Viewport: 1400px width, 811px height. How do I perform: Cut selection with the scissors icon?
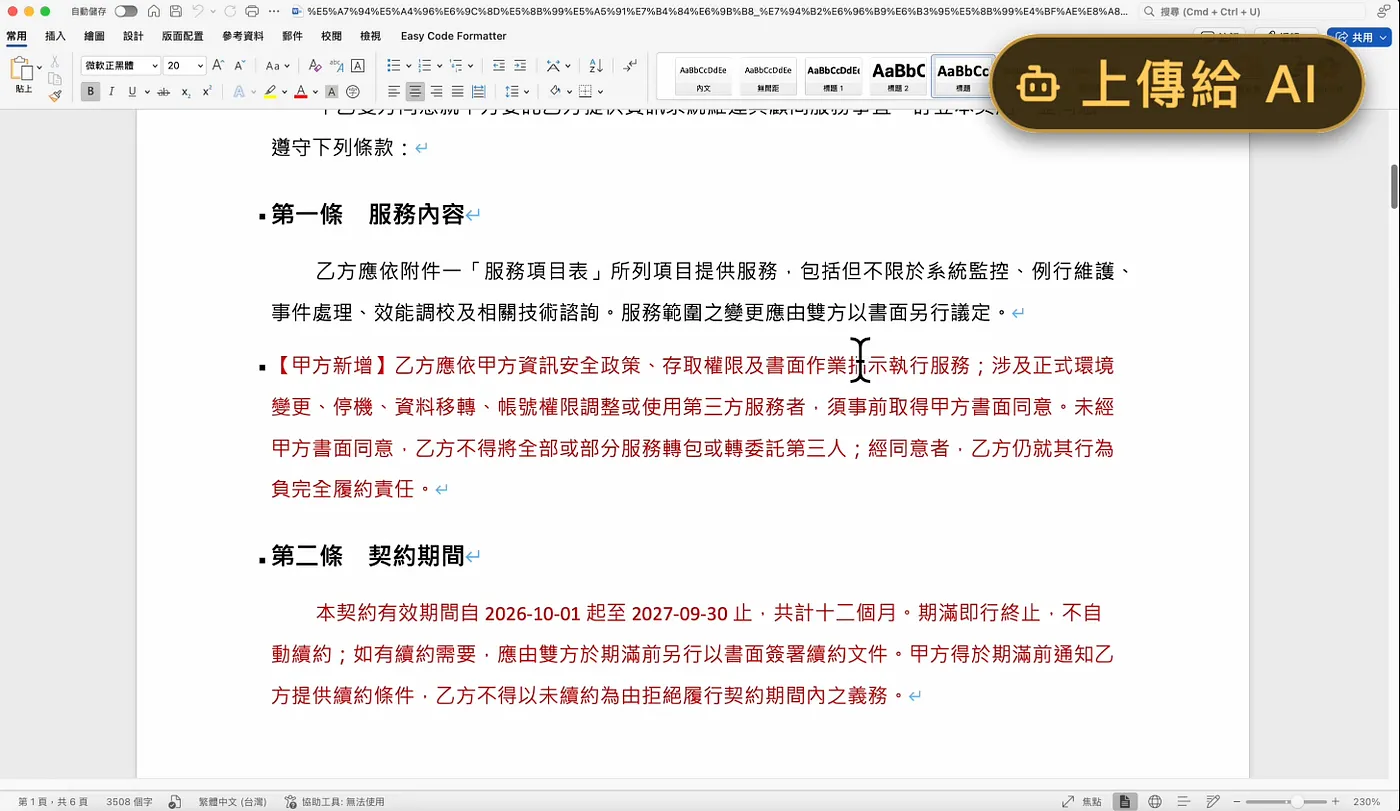click(55, 62)
